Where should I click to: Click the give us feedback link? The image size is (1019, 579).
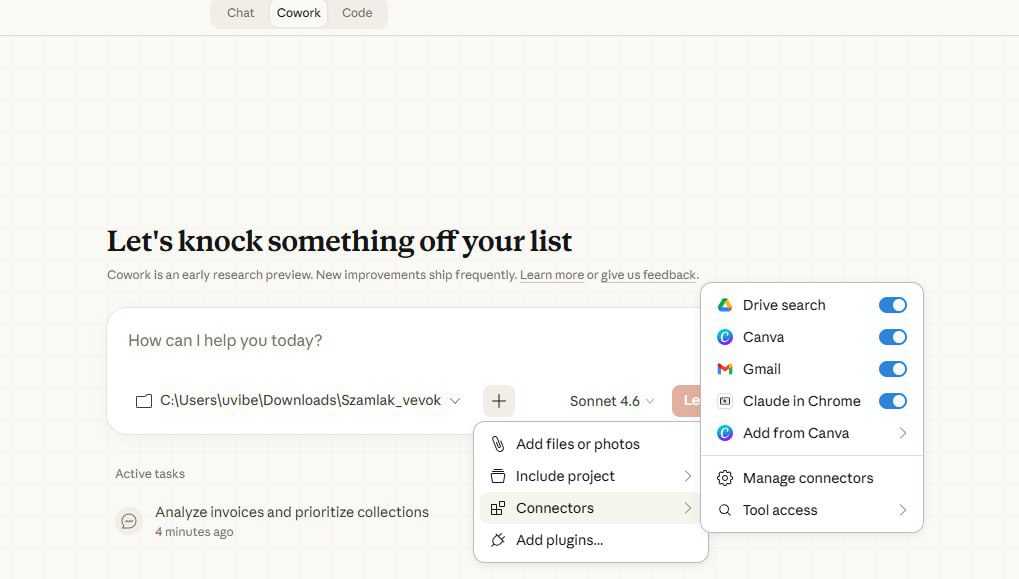(648, 275)
